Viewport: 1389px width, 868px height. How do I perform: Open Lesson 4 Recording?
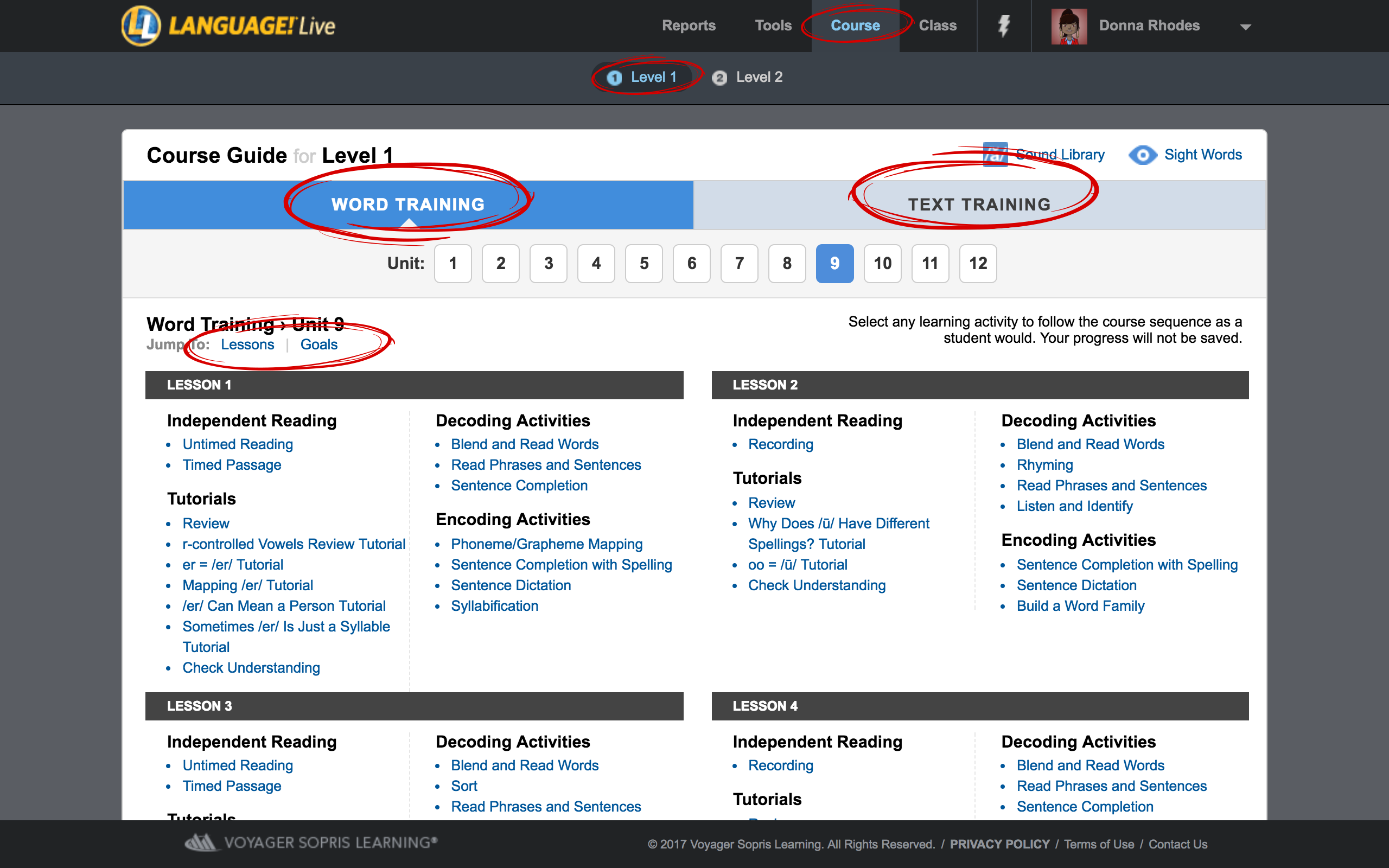781,765
